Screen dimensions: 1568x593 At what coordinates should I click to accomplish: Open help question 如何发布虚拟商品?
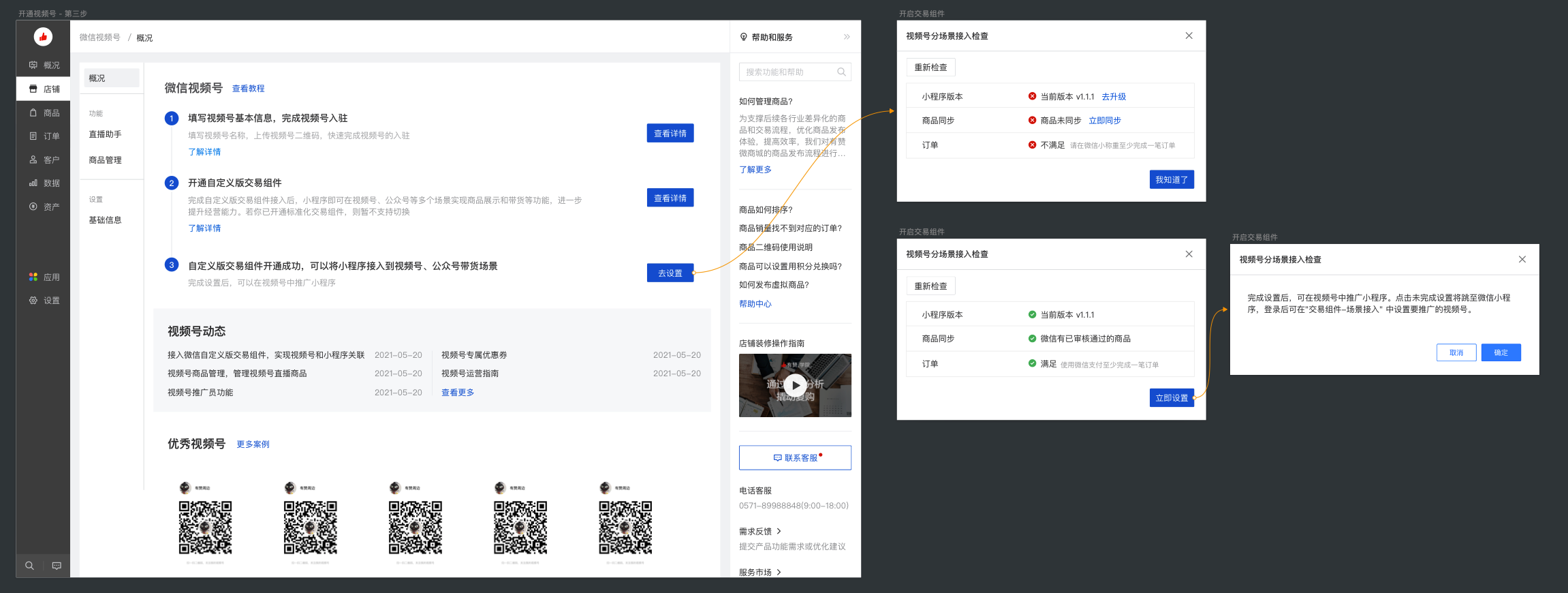click(x=774, y=284)
